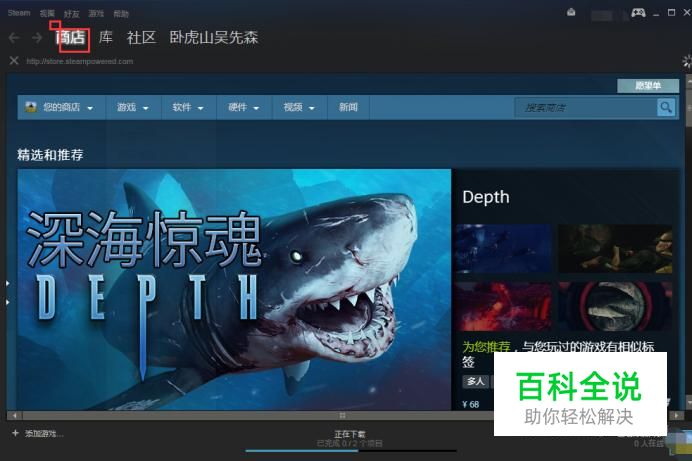Open the 好友 menu
Image resolution: width=692 pixels, height=461 pixels.
(x=71, y=14)
